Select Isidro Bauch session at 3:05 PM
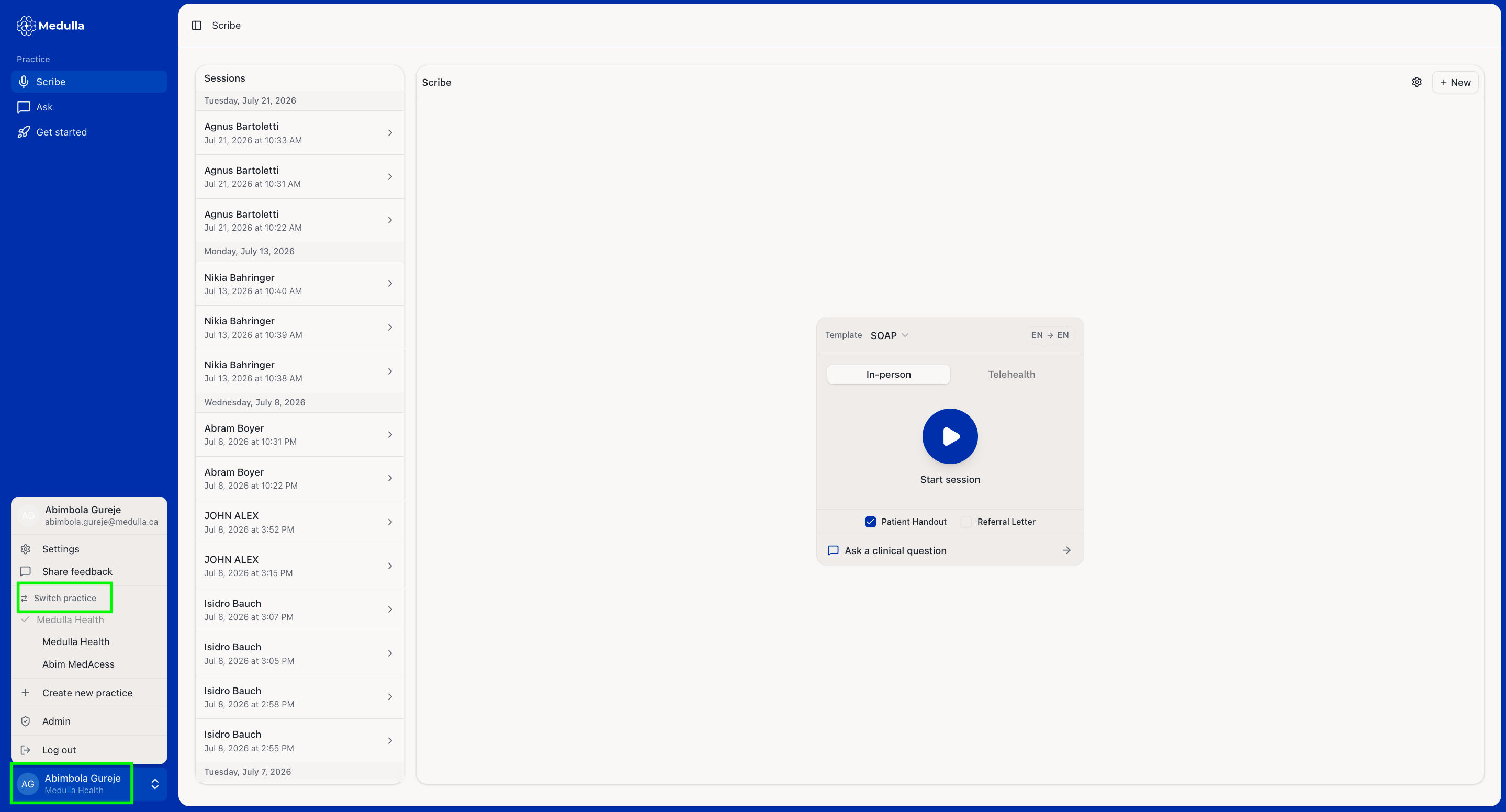 [299, 653]
